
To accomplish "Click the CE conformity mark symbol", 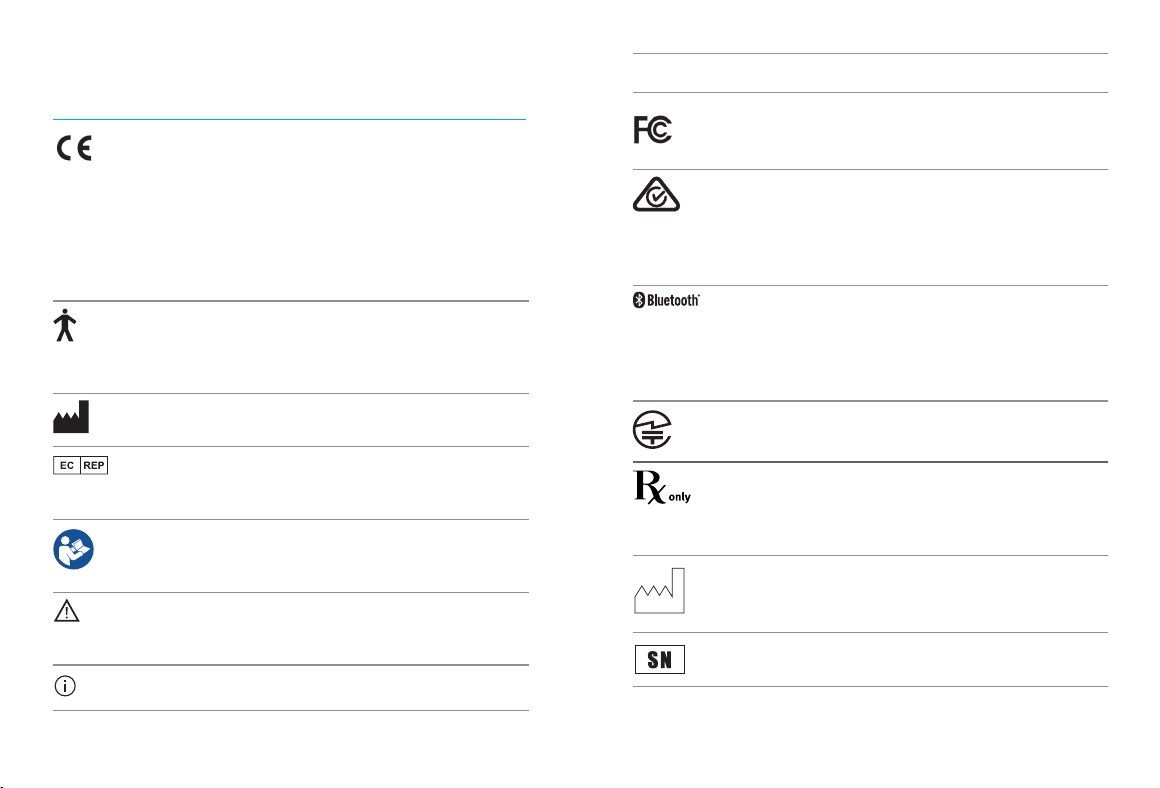I will pyautogui.click(x=74, y=149).
